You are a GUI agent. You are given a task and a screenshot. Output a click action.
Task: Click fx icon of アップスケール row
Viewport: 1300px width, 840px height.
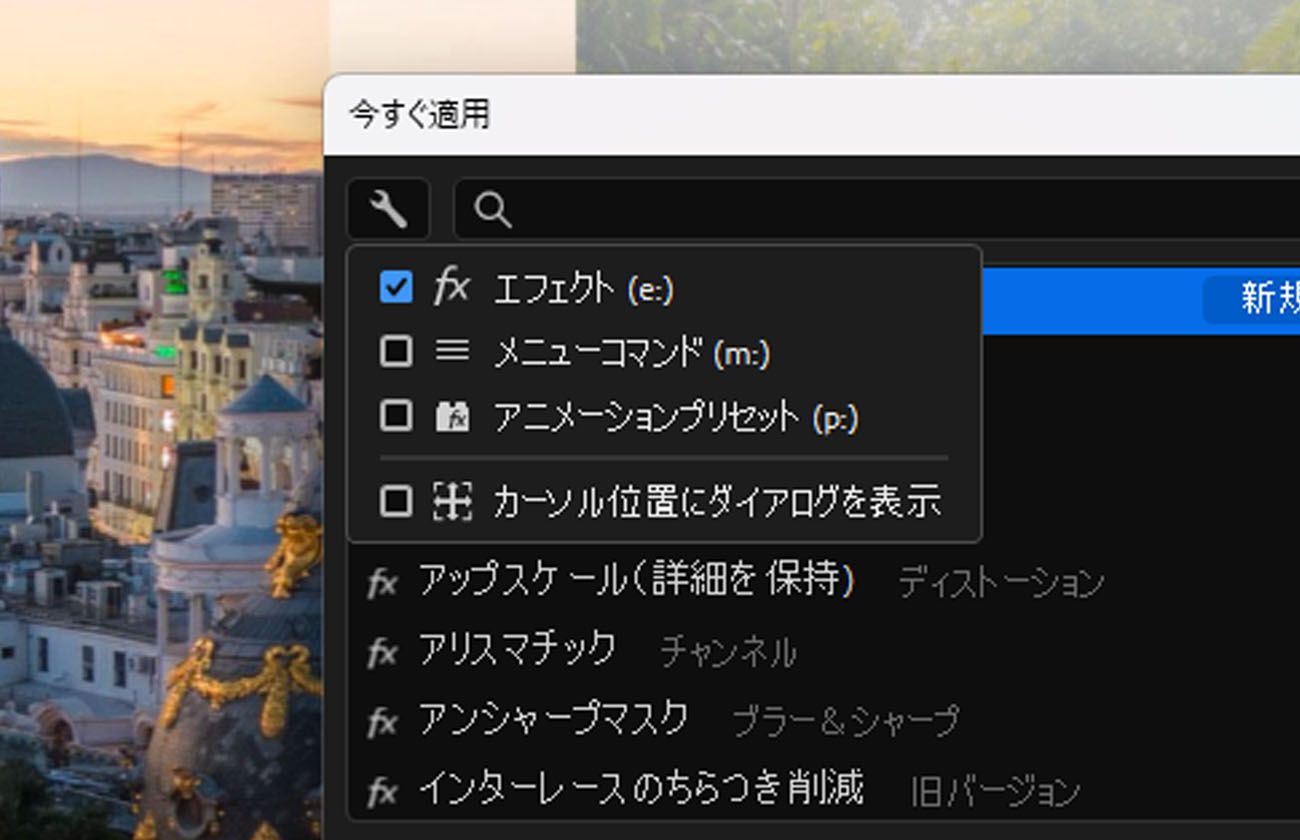pos(382,583)
